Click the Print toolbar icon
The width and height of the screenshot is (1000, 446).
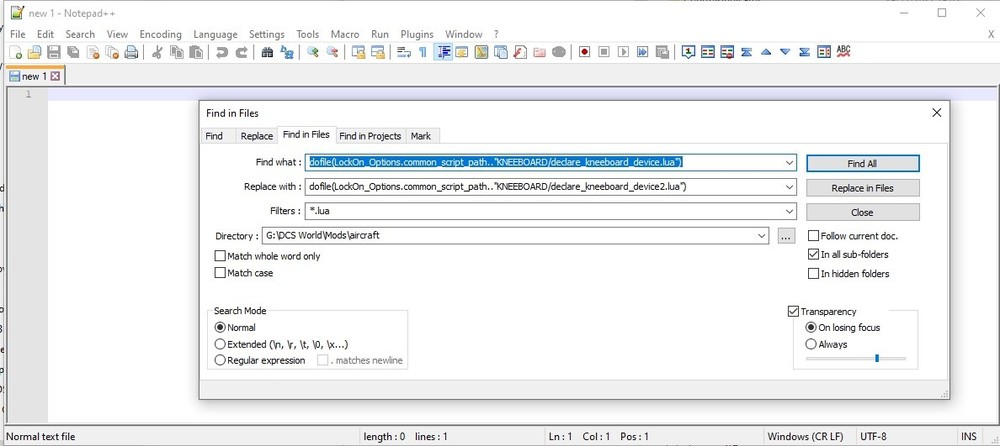click(131, 52)
